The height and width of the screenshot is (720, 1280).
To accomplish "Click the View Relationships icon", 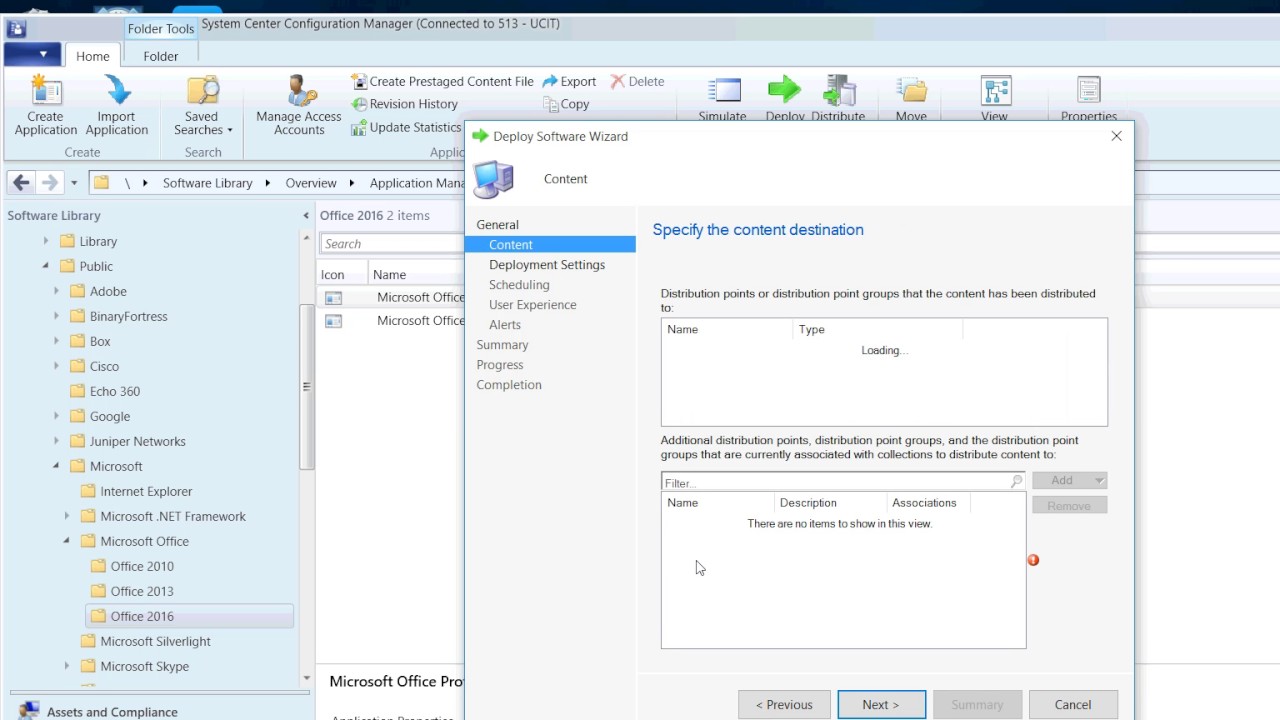I will pyautogui.click(x=995, y=90).
